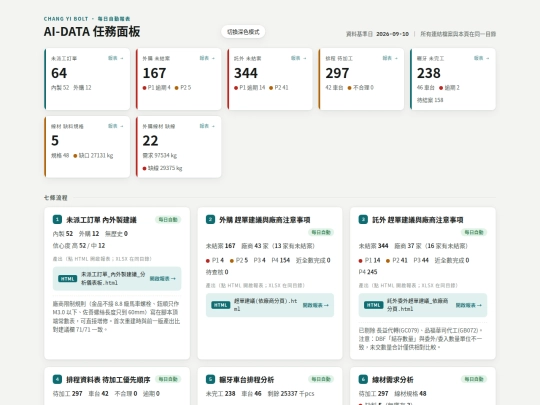Click 每日自動 tag on 託外 趕單建議 card

474,232
